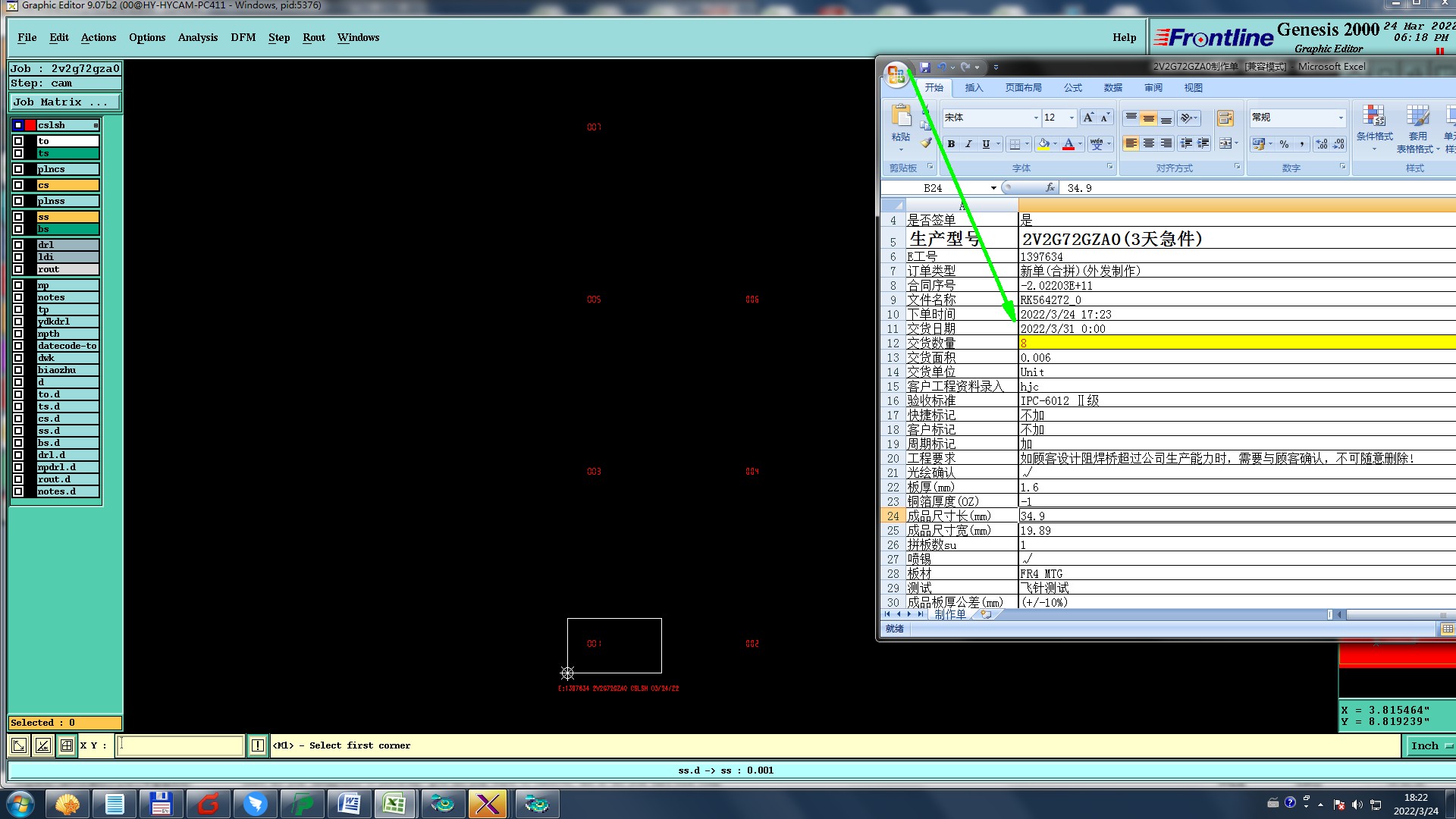The image size is (1456, 819).
Task: Click the Job Matrix button
Action: pos(64,102)
